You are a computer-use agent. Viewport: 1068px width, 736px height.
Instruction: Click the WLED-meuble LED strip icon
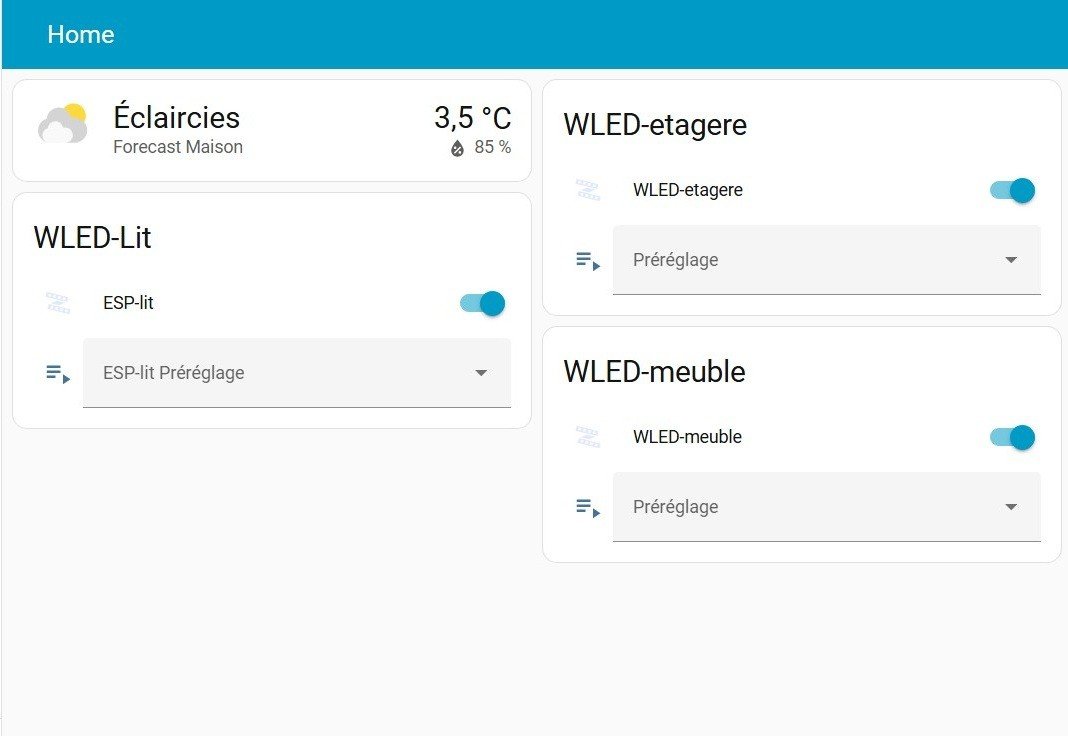pyautogui.click(x=588, y=437)
